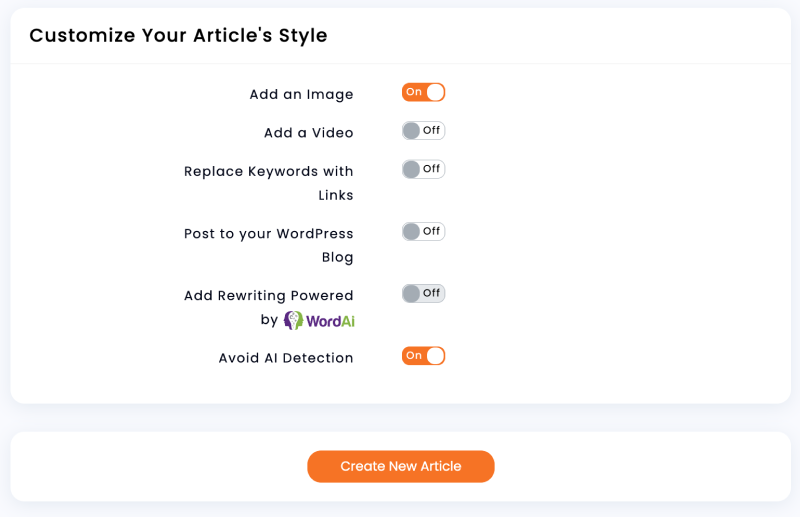Disable the Avoid AI Detection switch
800x517 pixels.
tap(423, 355)
